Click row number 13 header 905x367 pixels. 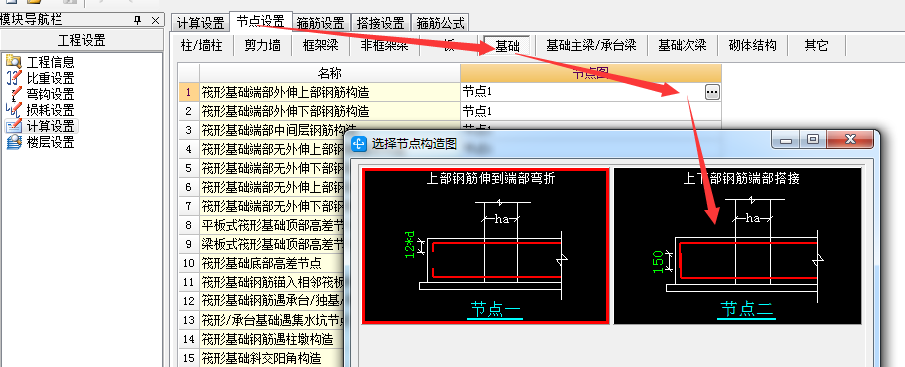189,320
